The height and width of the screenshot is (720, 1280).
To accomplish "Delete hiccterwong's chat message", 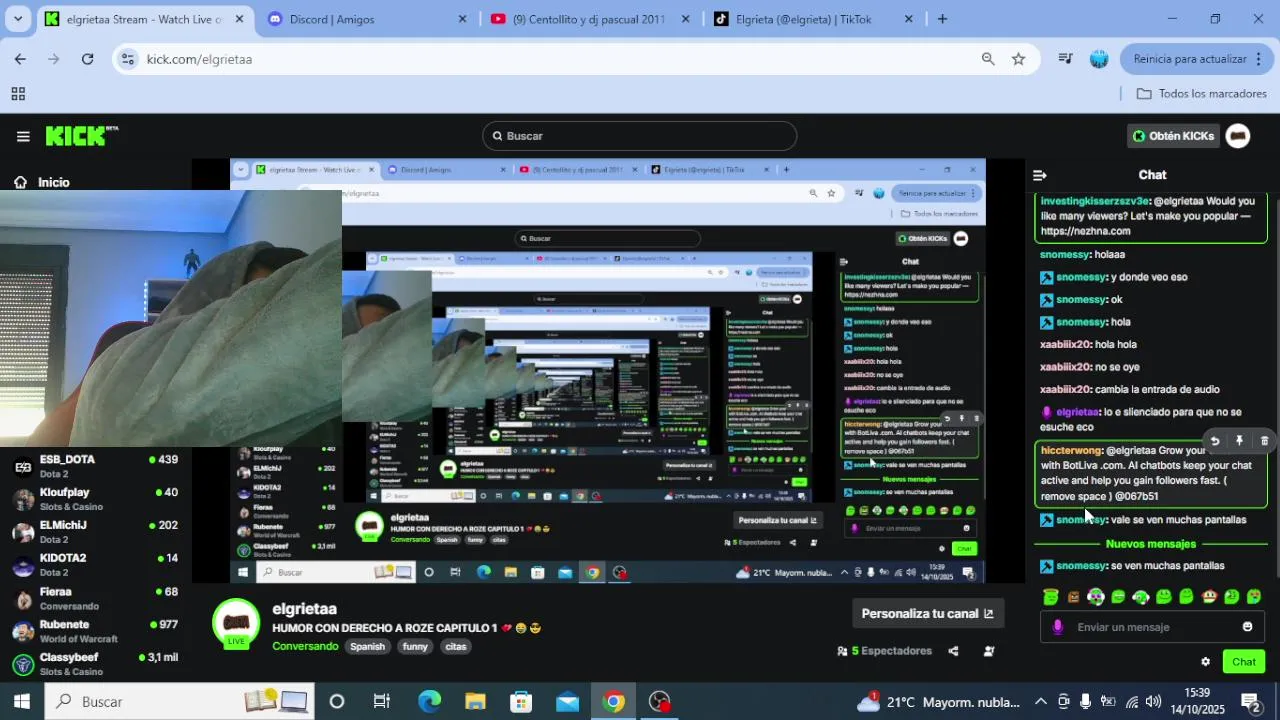I will (1264, 441).
